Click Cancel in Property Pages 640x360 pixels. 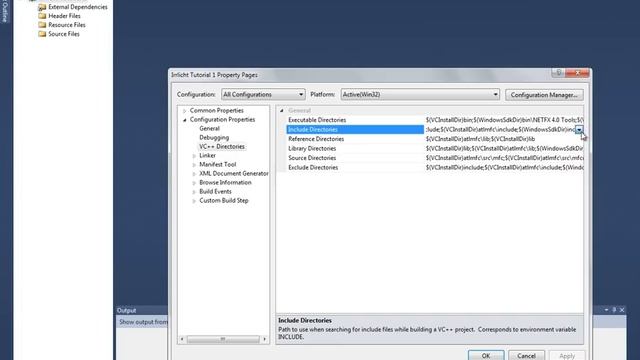point(526,356)
